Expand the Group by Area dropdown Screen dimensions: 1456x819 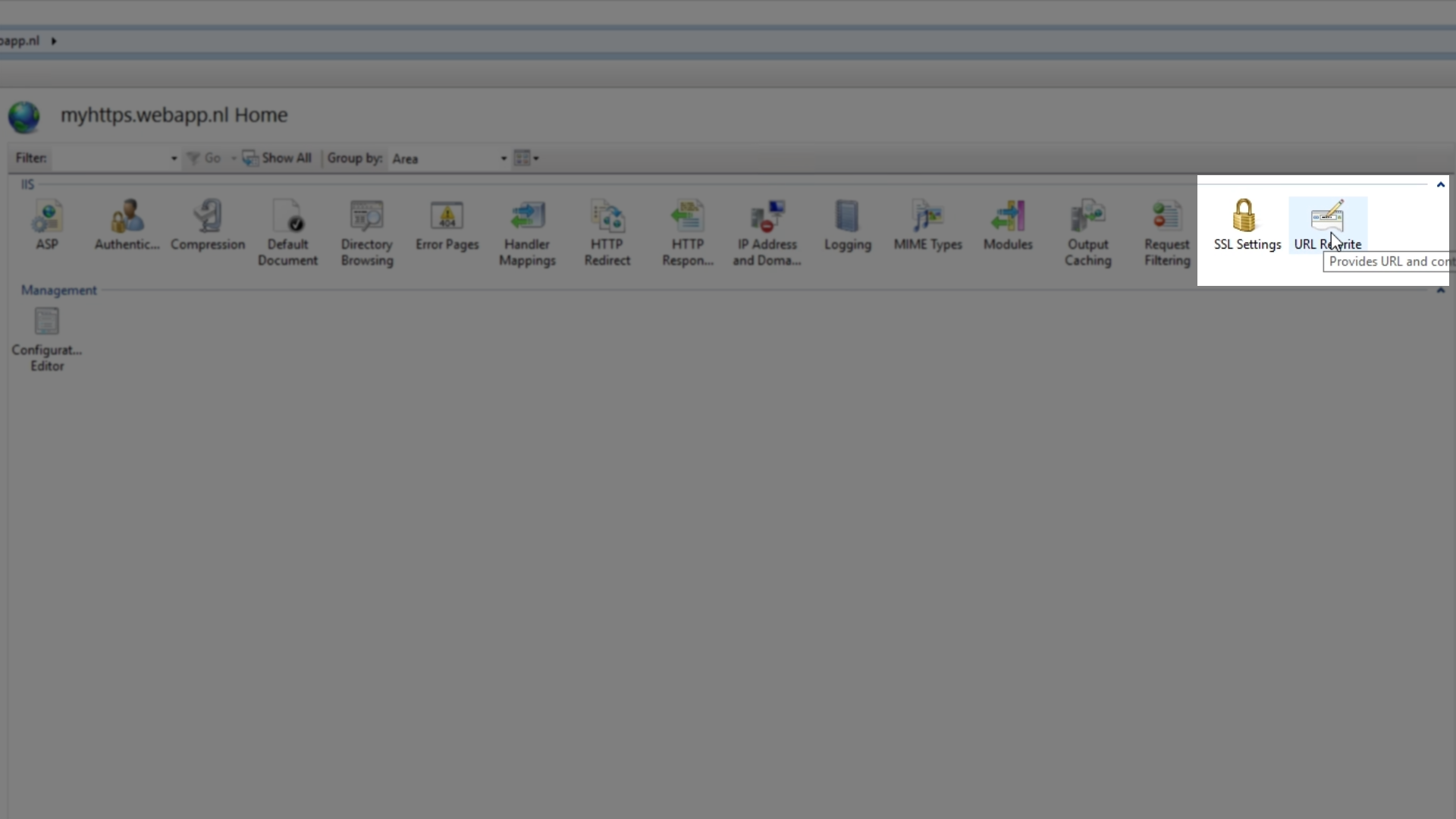[504, 158]
